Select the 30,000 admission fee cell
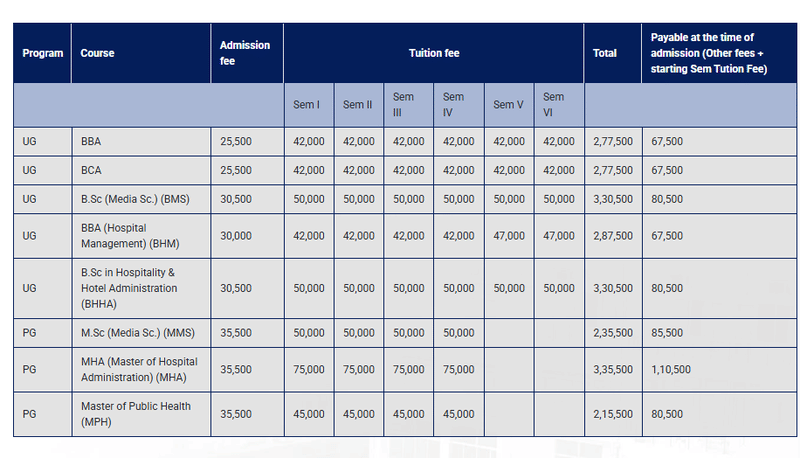The height and width of the screenshot is (458, 800). tap(236, 236)
